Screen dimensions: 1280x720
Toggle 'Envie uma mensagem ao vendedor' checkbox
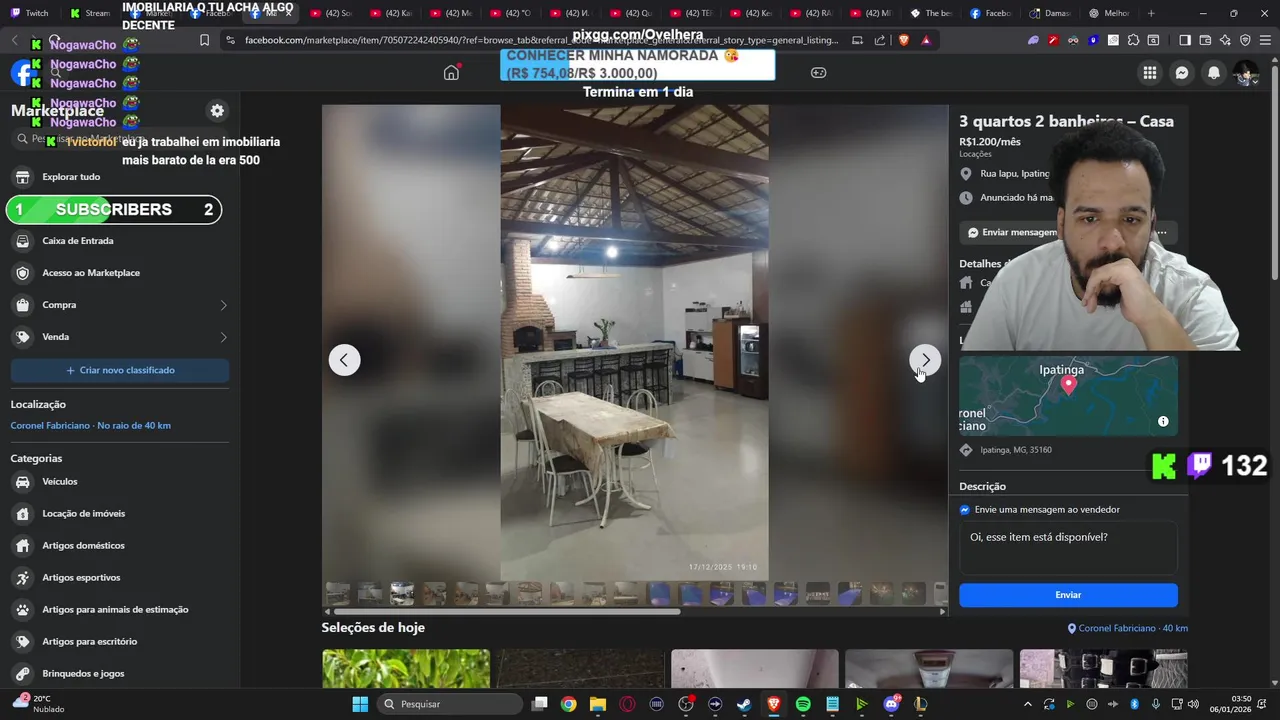(x=965, y=510)
